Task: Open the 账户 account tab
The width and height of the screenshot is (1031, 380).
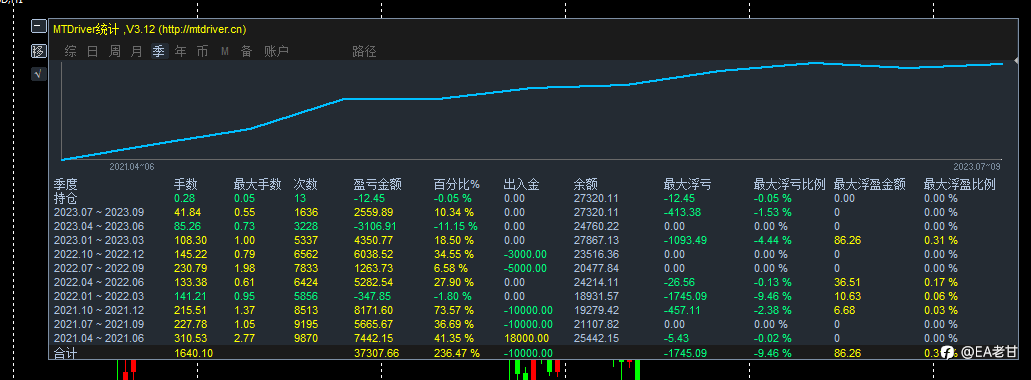Action: coord(276,51)
